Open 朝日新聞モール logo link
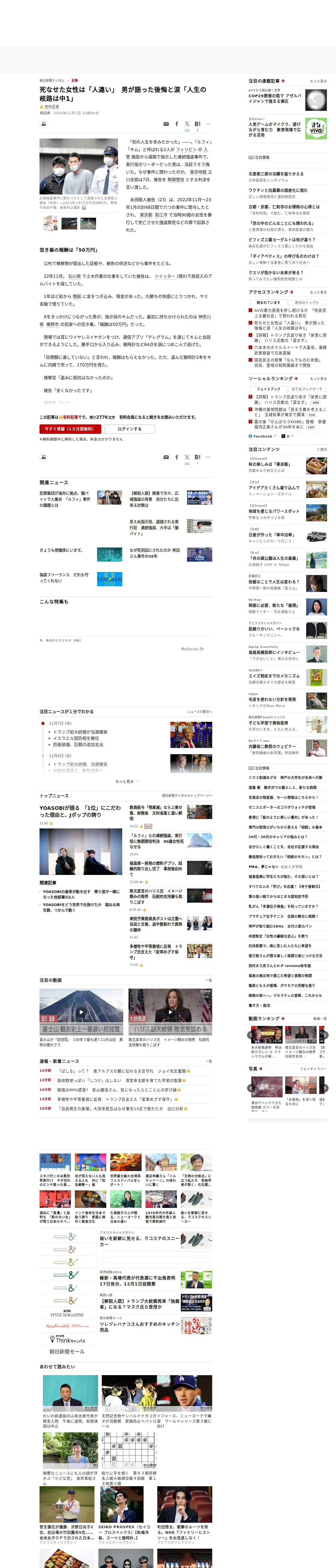Viewport: 336px width, 1568px height. pyautogui.click(x=67, y=1351)
